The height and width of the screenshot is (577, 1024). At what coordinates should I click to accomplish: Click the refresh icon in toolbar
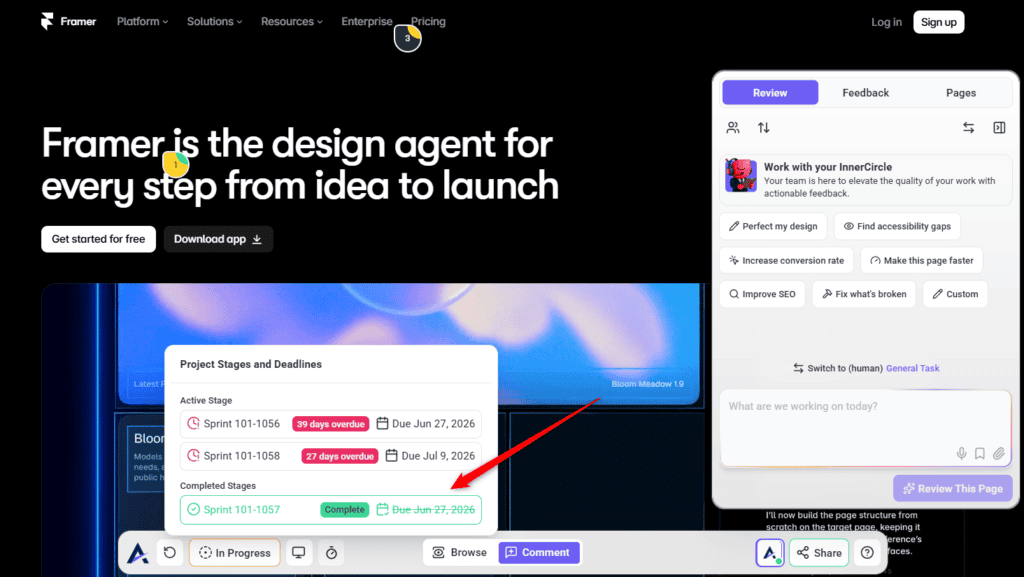click(170, 553)
